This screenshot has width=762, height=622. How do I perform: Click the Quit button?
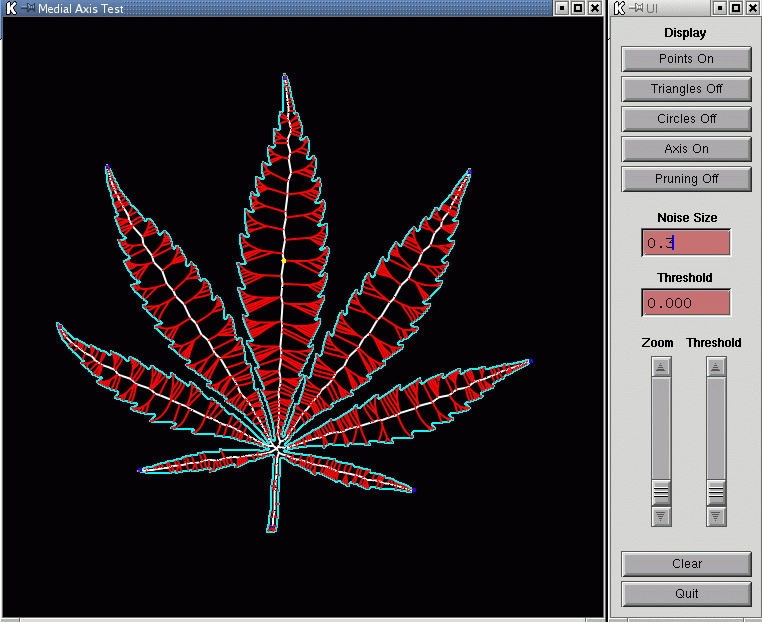686,594
